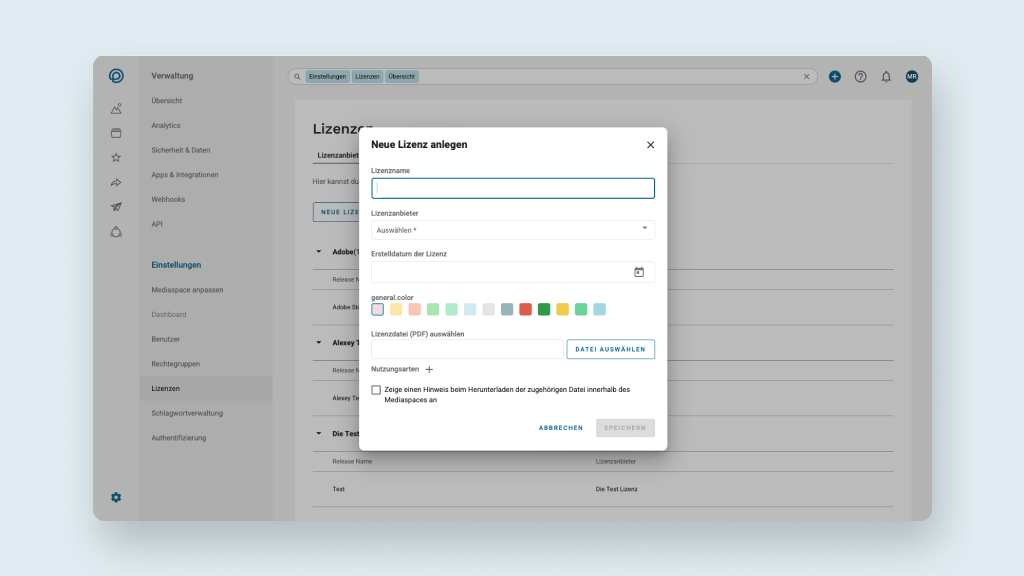Collapse the Die Test license group
This screenshot has width=1024, height=576.
click(319, 433)
